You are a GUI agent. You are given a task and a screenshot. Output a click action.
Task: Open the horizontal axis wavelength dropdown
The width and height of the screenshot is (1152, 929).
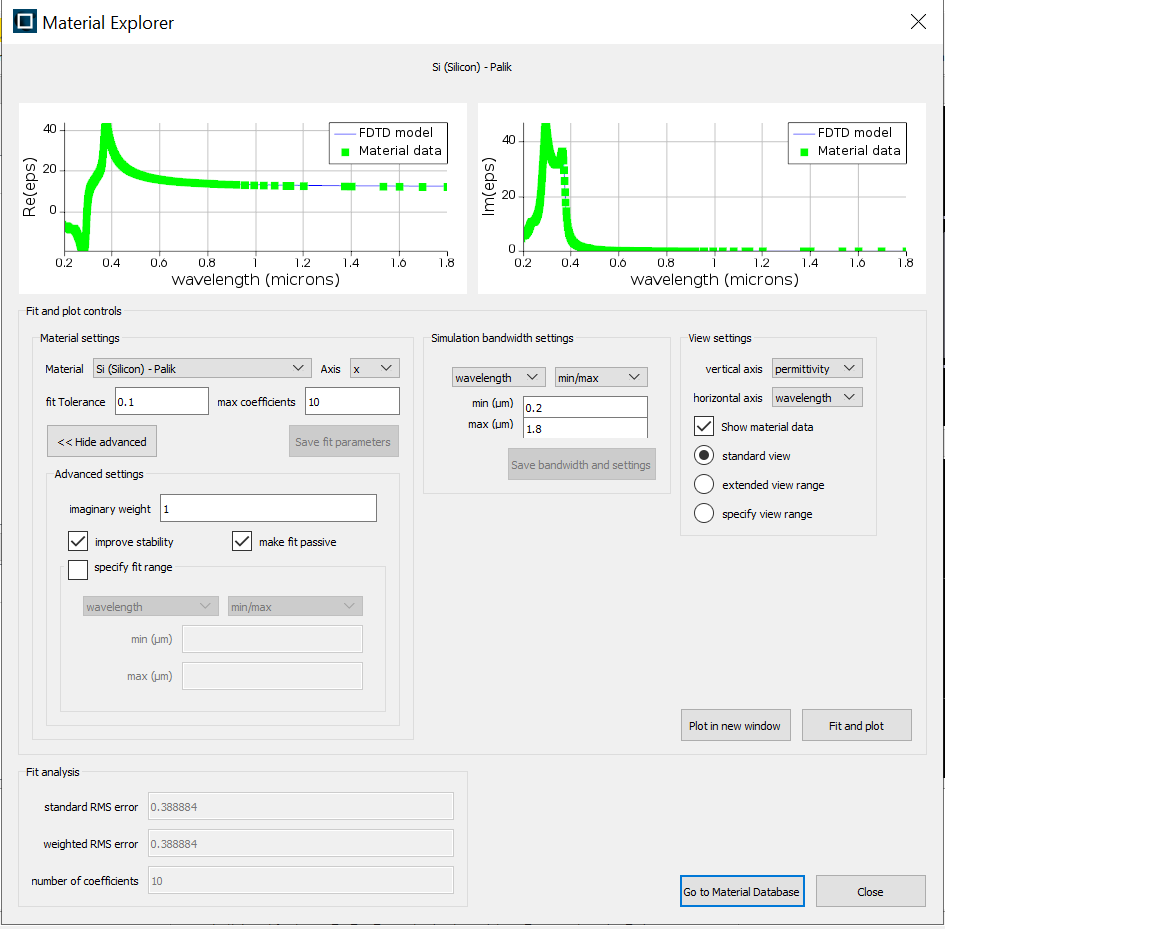[817, 398]
